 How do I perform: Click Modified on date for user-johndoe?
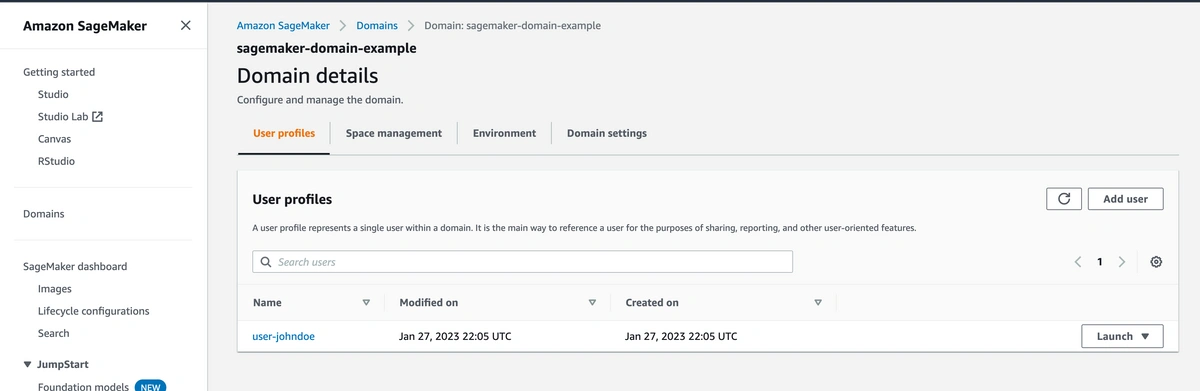(455, 336)
